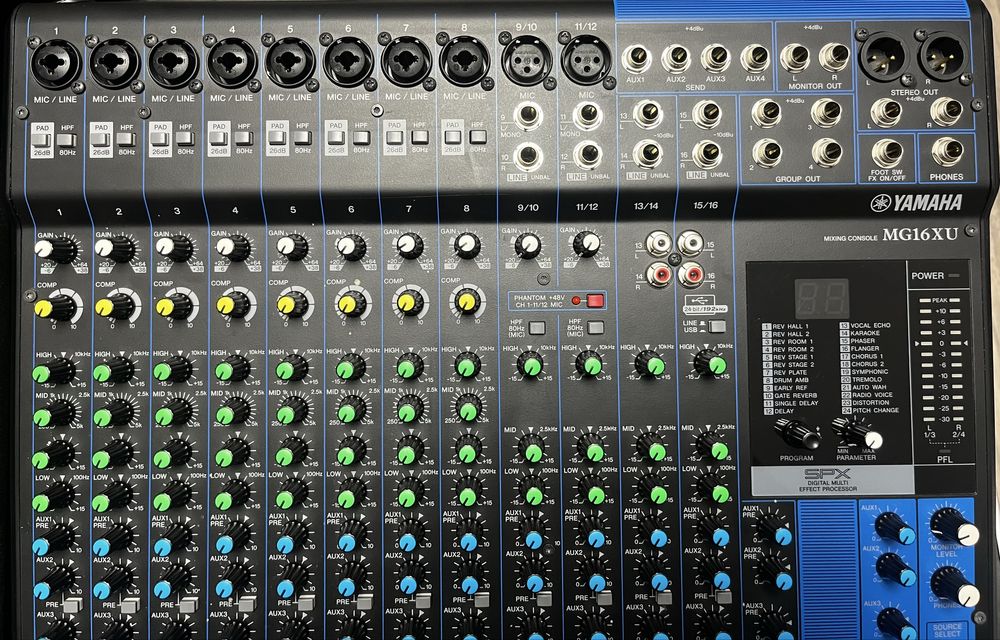This screenshot has height=640, width=1000.
Task: Click the POWER indicator LED
Action: pyautogui.click(x=955, y=275)
